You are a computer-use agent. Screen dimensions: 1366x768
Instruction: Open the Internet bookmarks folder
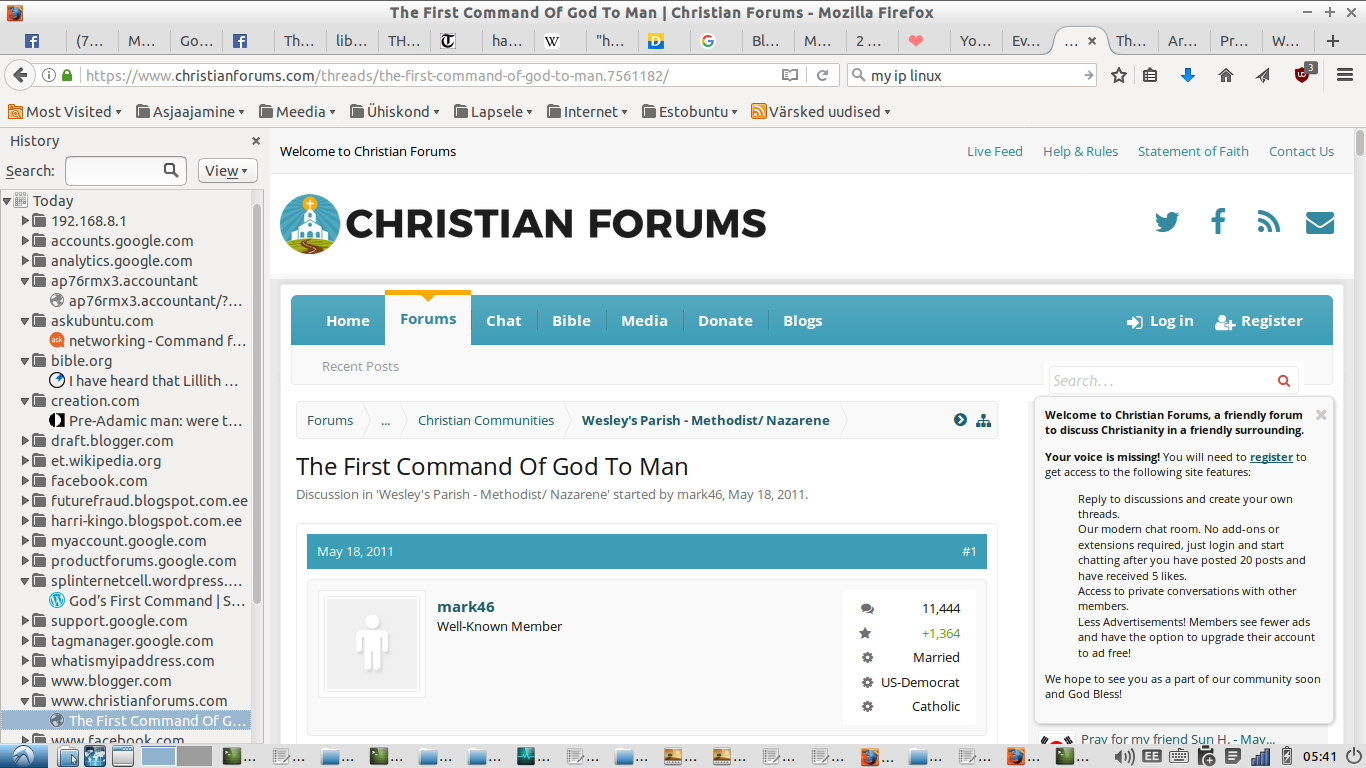(x=587, y=112)
